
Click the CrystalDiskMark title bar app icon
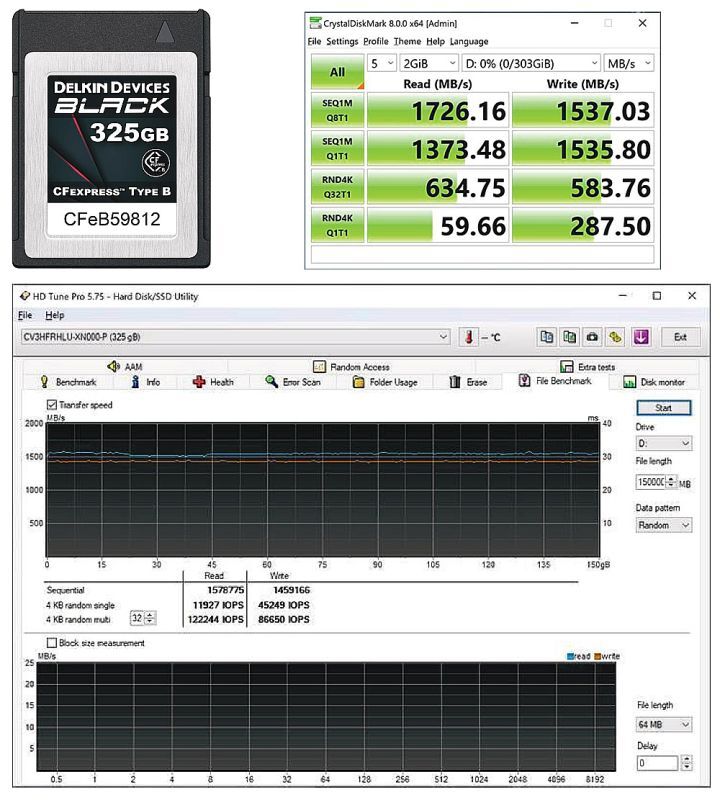(x=315, y=23)
